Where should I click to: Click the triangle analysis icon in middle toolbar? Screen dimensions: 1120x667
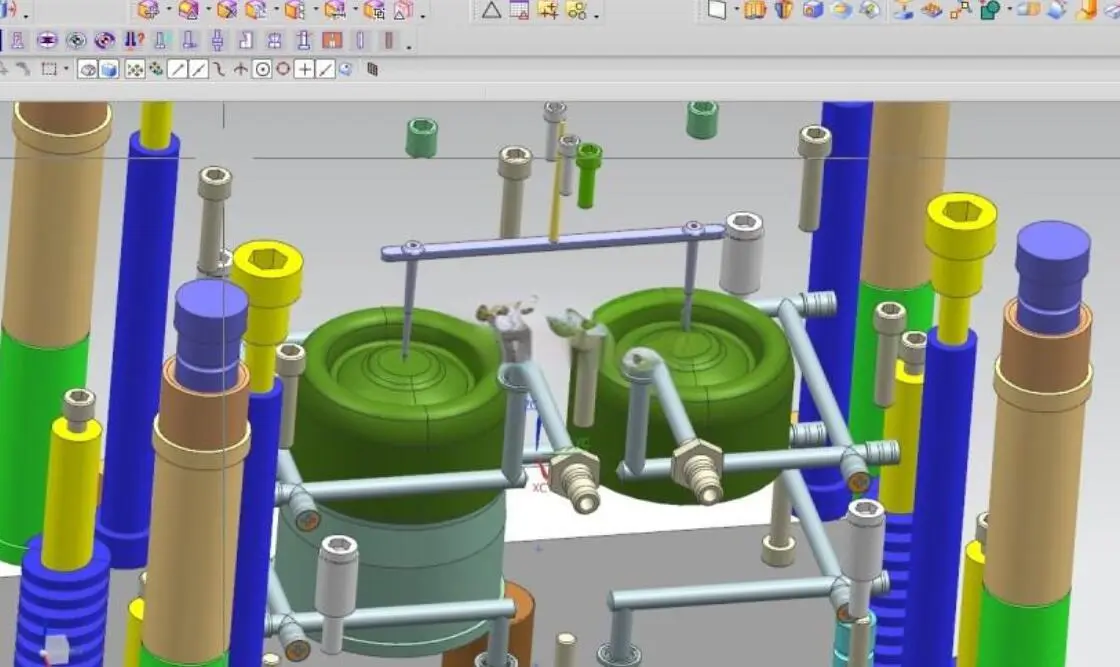[x=491, y=11]
